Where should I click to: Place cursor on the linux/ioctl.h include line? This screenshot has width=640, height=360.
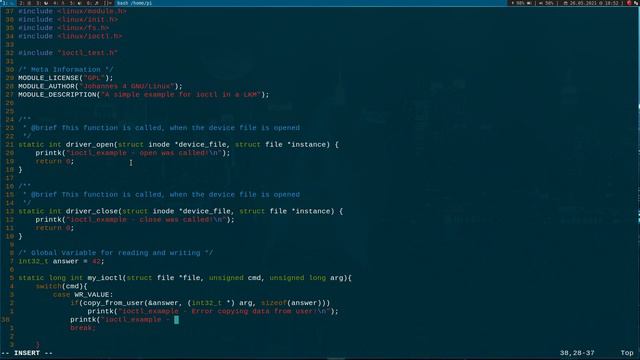coord(70,36)
